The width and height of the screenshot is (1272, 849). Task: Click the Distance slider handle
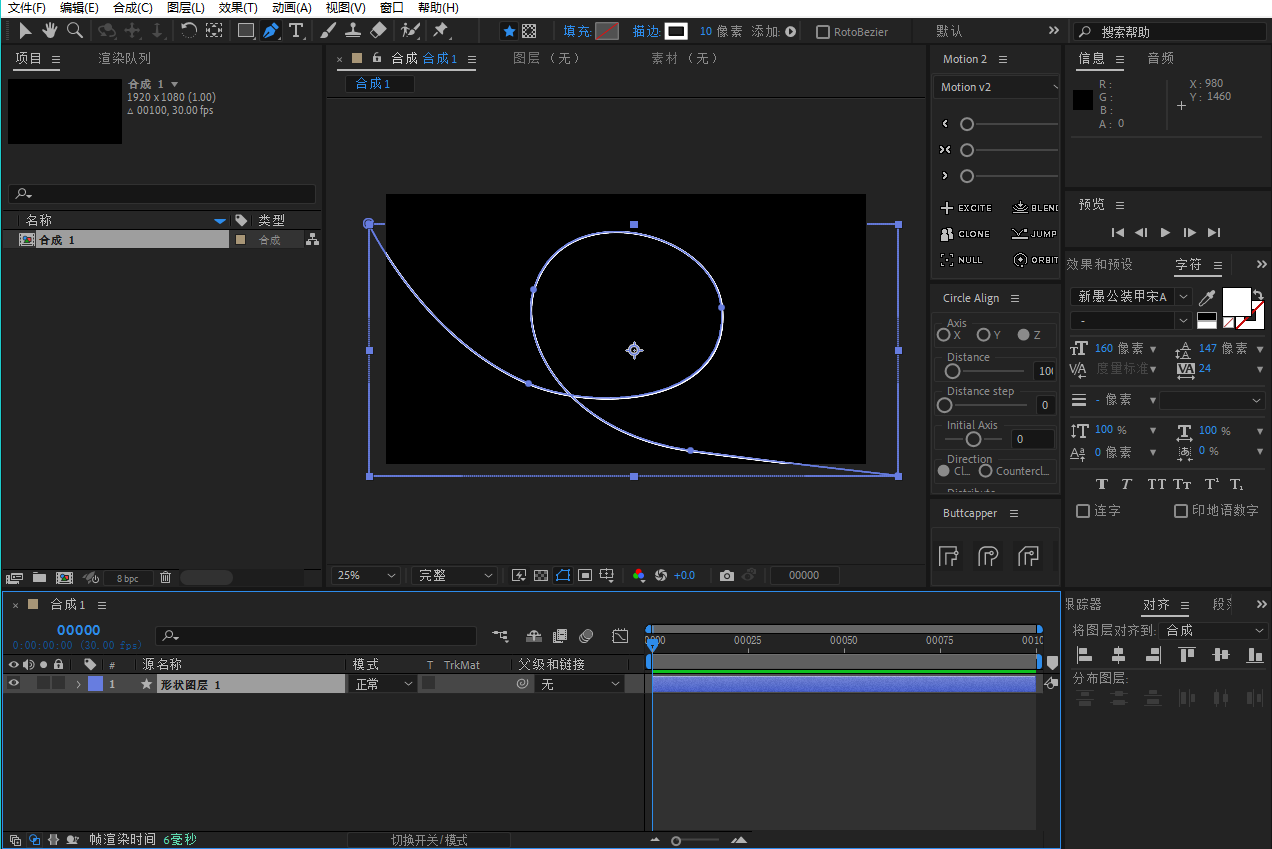[x=953, y=371]
